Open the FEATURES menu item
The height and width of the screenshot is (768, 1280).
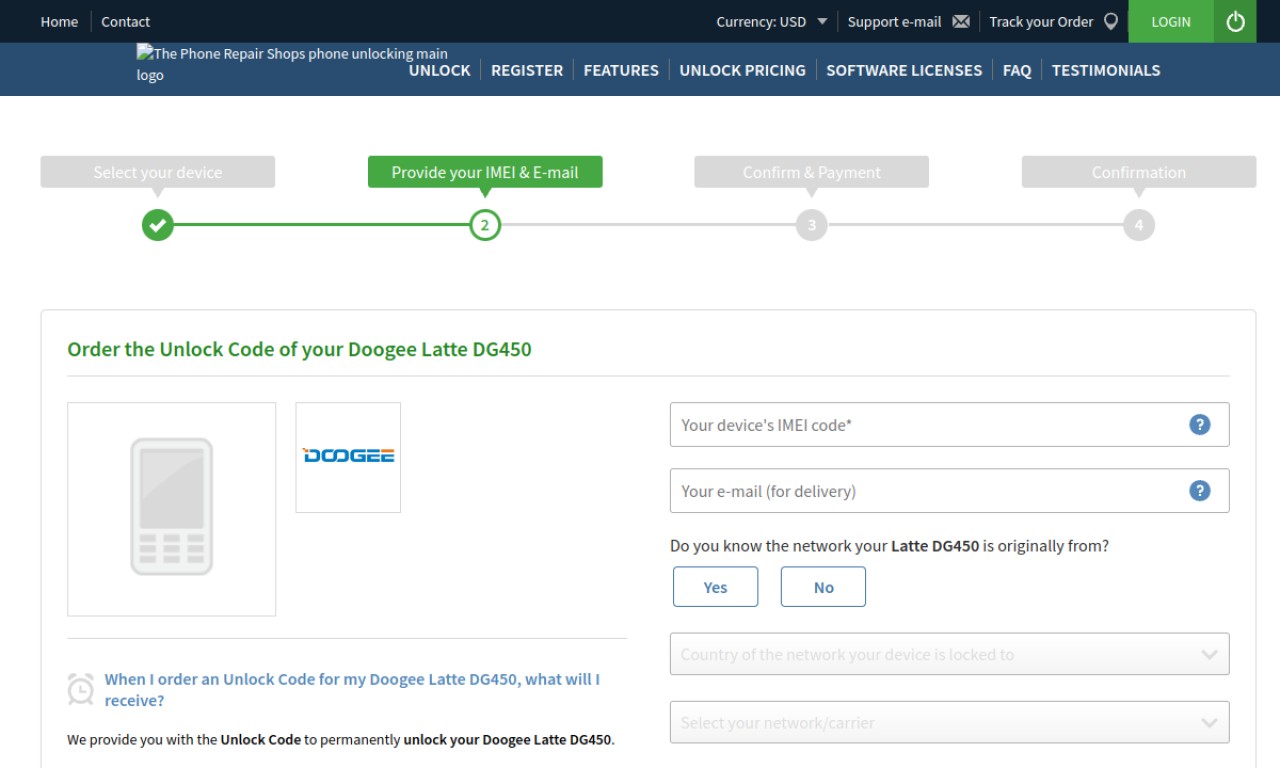point(621,70)
